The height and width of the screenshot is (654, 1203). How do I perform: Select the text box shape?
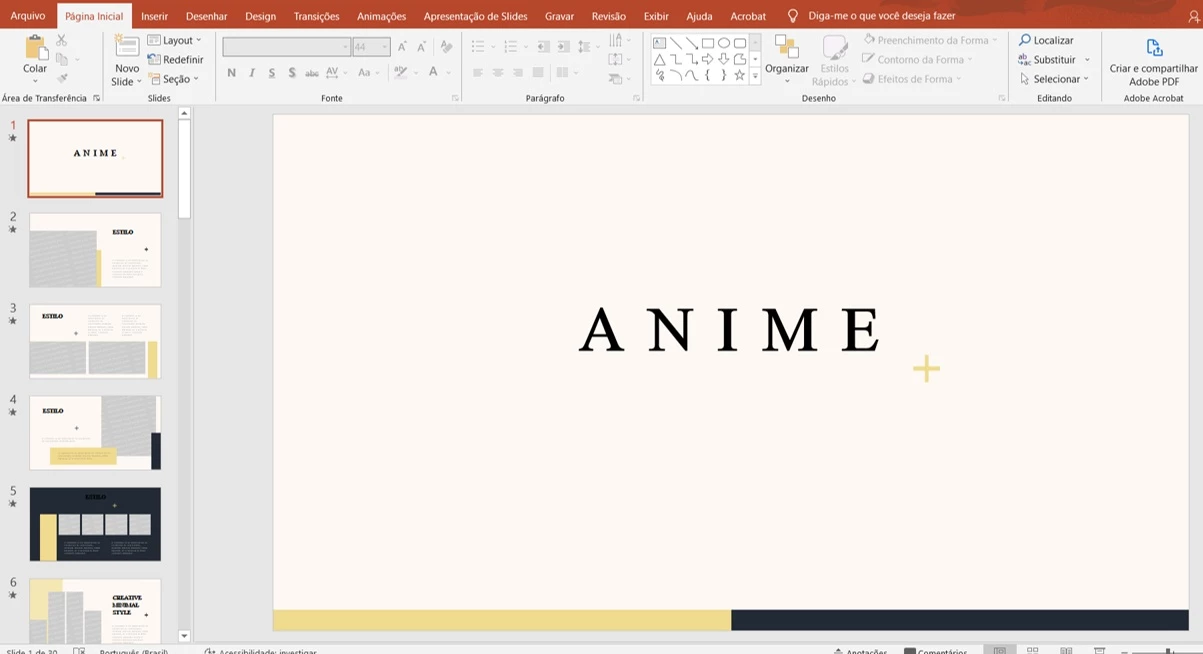pos(659,43)
